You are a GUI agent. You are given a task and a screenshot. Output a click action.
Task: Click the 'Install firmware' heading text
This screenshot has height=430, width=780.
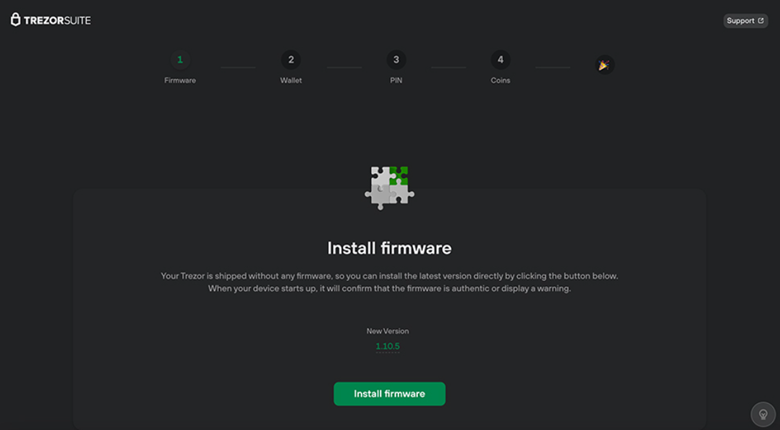click(x=390, y=248)
